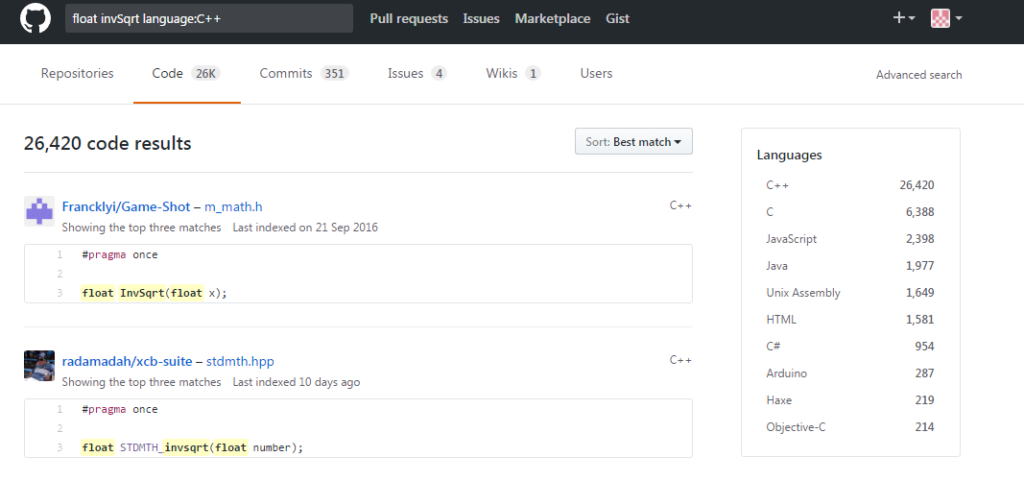Switch to the Repositories tab
The width and height of the screenshot is (1024, 481).
pyautogui.click(x=77, y=74)
